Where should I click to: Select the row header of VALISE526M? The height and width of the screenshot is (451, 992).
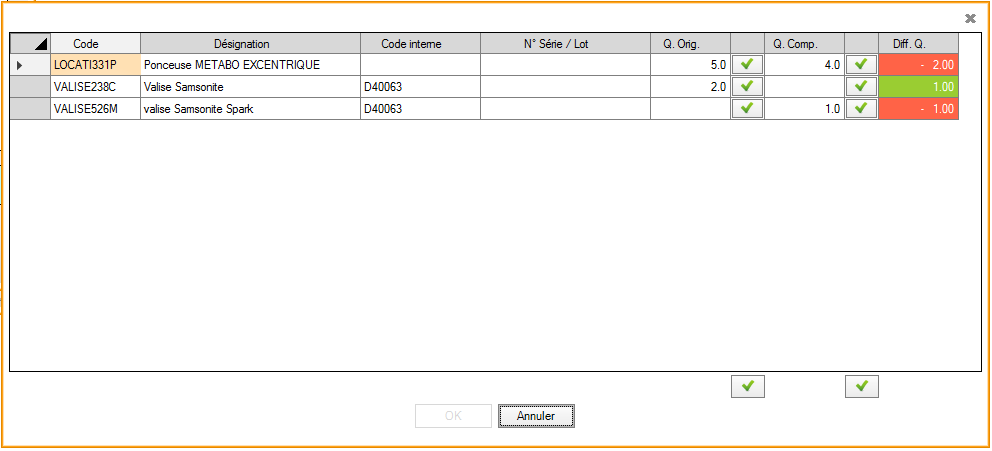pos(30,108)
